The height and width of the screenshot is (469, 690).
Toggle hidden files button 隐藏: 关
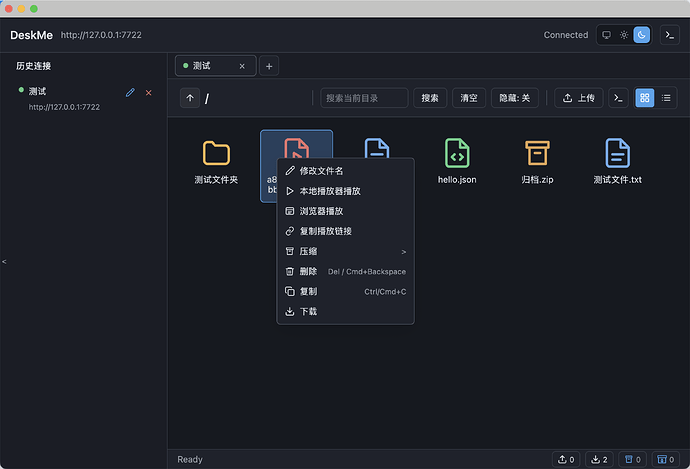(x=514, y=98)
